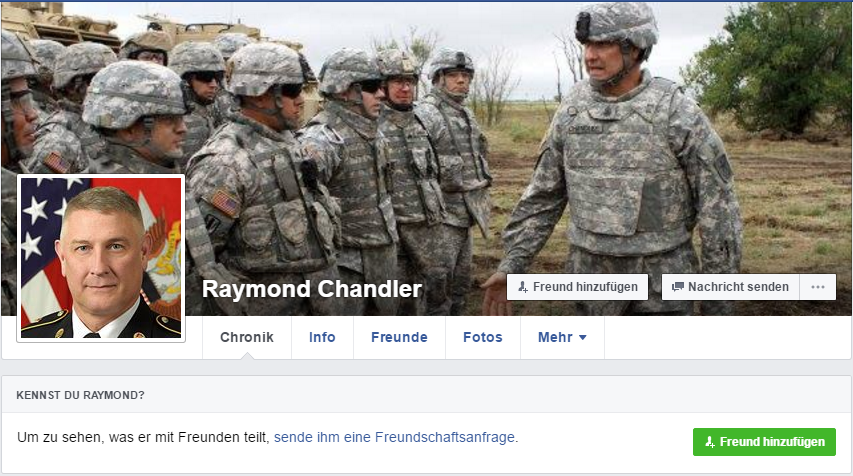
Task: Expand the Mehr dropdown tab
Action: pos(562,337)
